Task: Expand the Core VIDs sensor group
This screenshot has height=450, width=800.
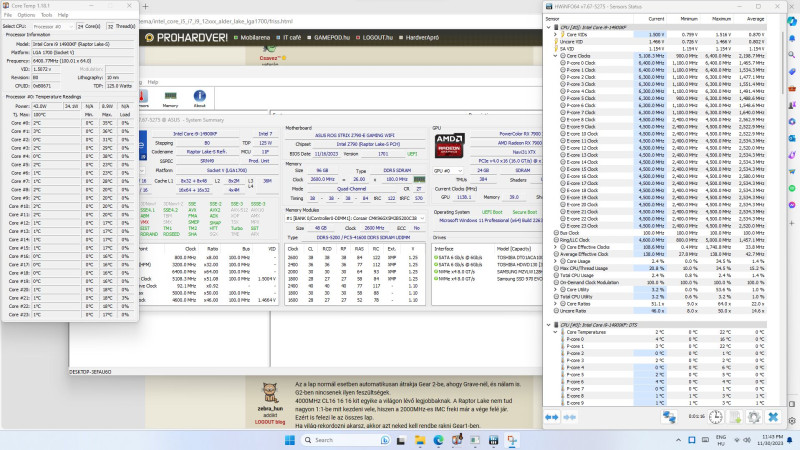Action: tap(556, 35)
